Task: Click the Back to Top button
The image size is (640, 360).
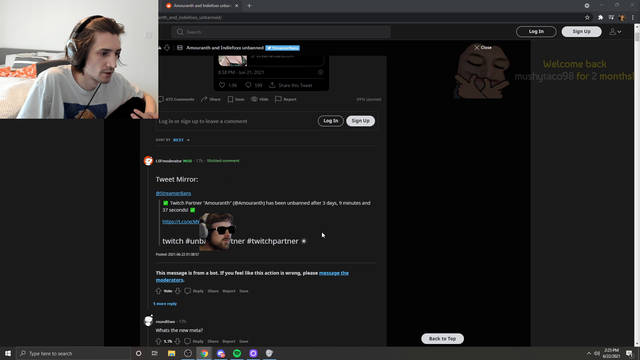Action: click(x=442, y=339)
